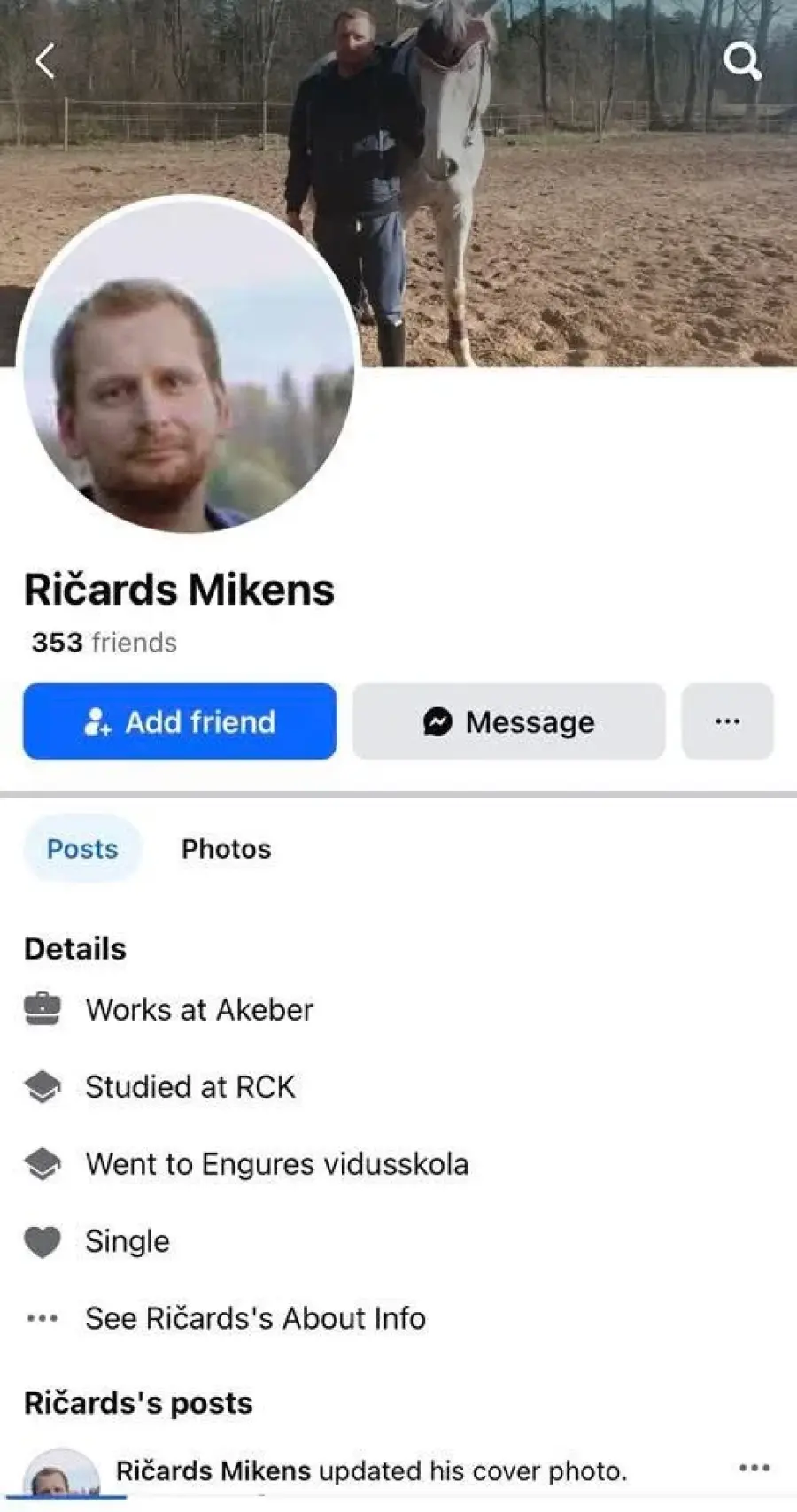The height and width of the screenshot is (1512, 797).
Task: Tap the briefcase icon beside Works at Akeber
Action: [x=43, y=1009]
